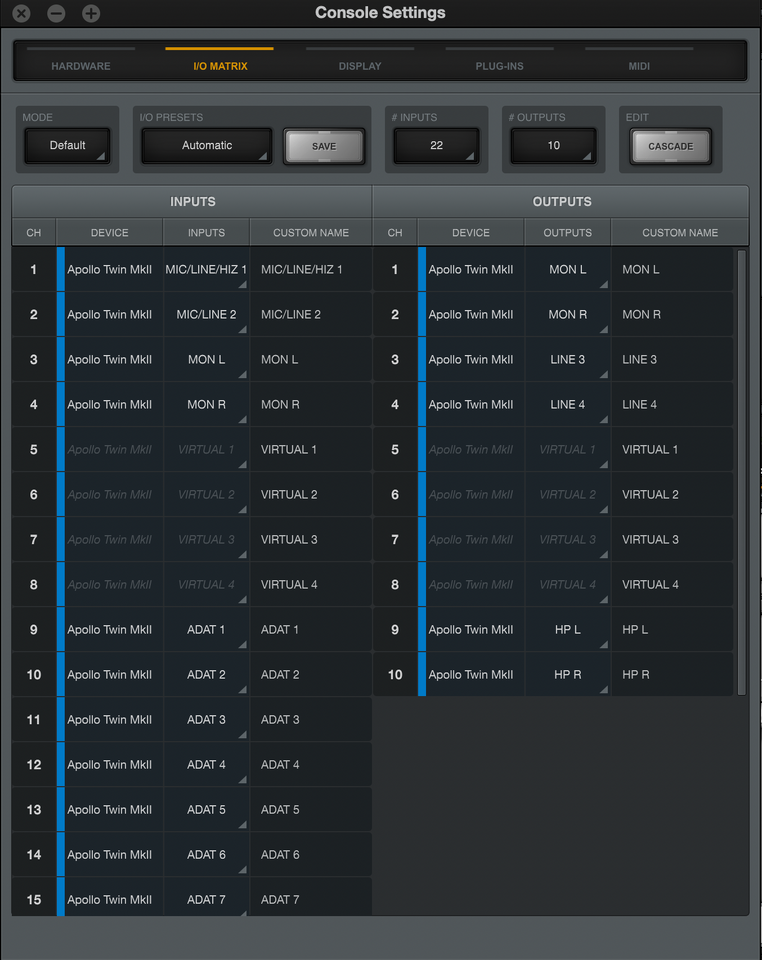The width and height of the screenshot is (762, 960).
Task: Edit output channel 6 custom name VIRTUAL 2
Action: pyautogui.click(x=672, y=495)
